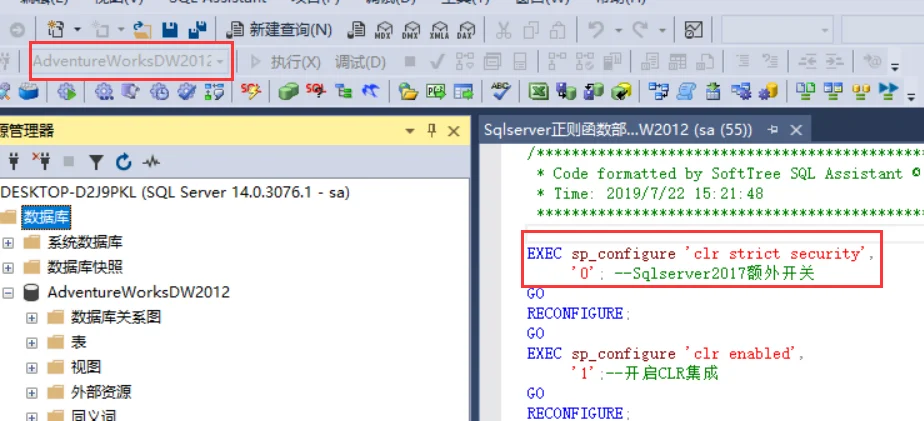
Task: Open the Object Explorer window position dropdown
Action: pos(410,131)
